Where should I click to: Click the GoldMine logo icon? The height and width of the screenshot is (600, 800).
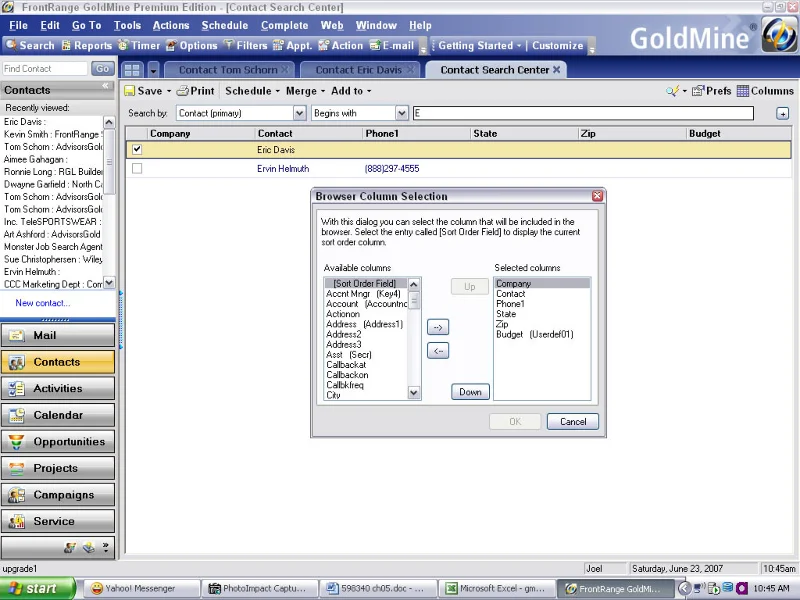779,35
